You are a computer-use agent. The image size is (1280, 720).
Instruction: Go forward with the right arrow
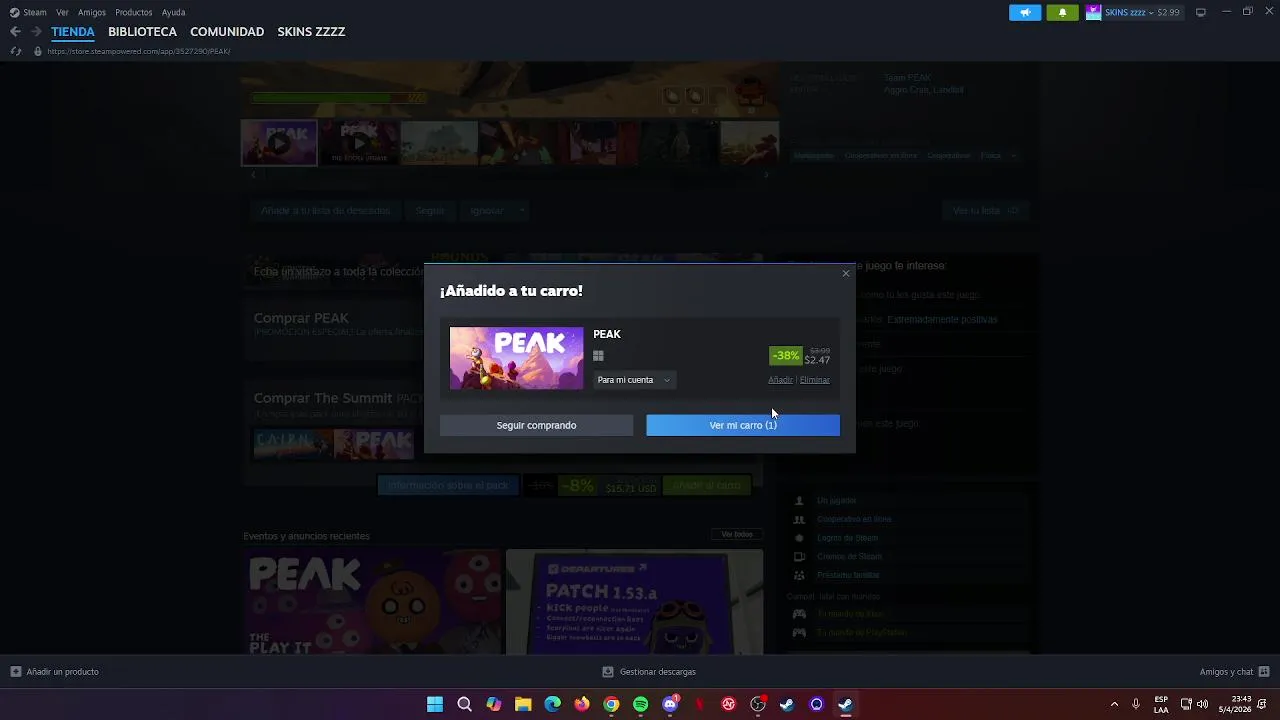[36, 32]
